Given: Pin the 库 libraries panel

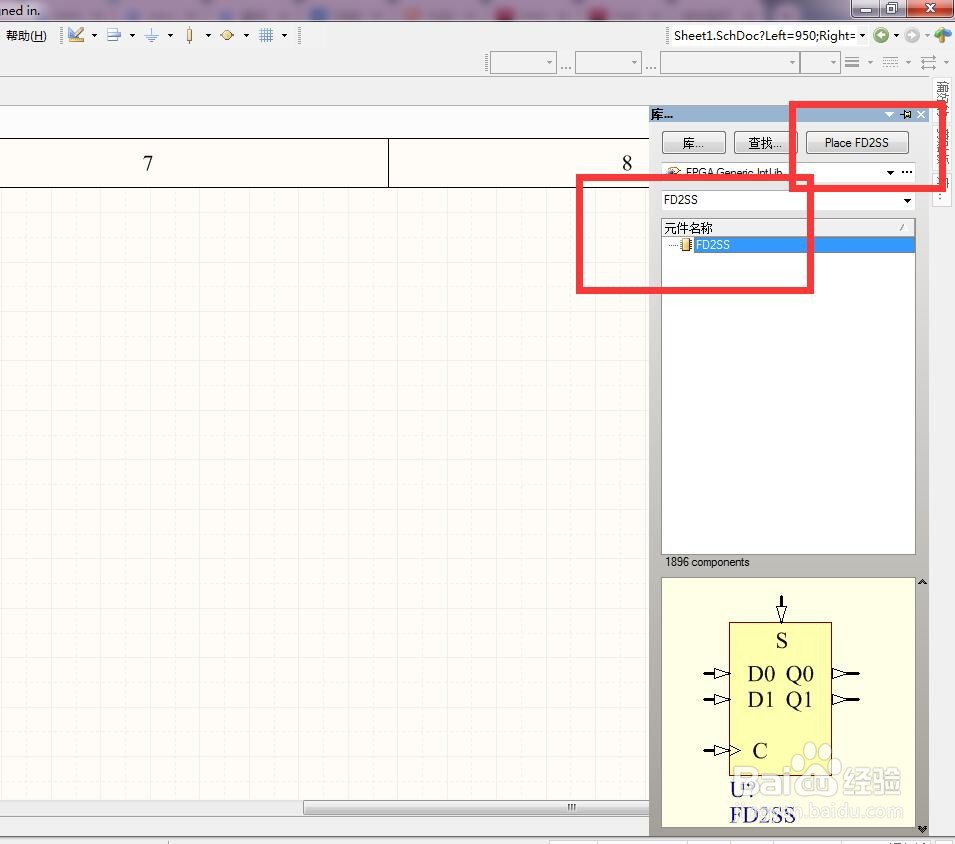Looking at the screenshot, I should [906, 114].
